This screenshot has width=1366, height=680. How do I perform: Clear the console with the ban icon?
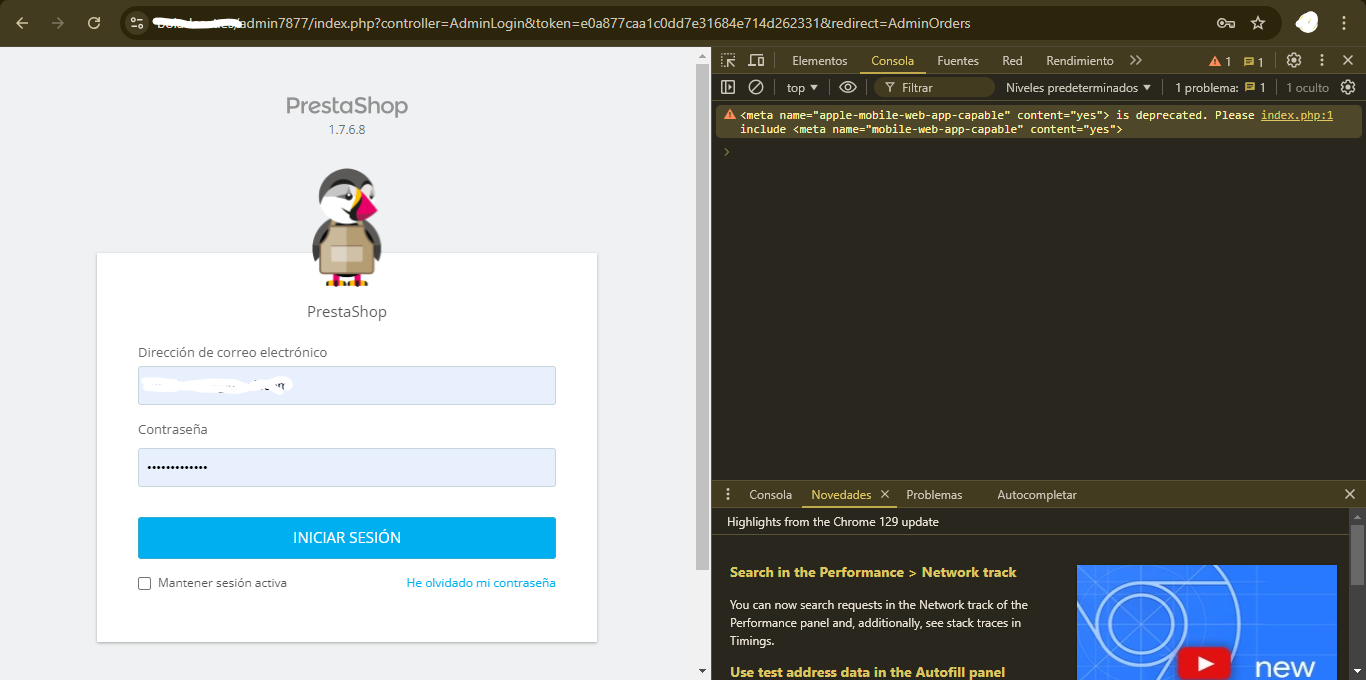[x=756, y=88]
